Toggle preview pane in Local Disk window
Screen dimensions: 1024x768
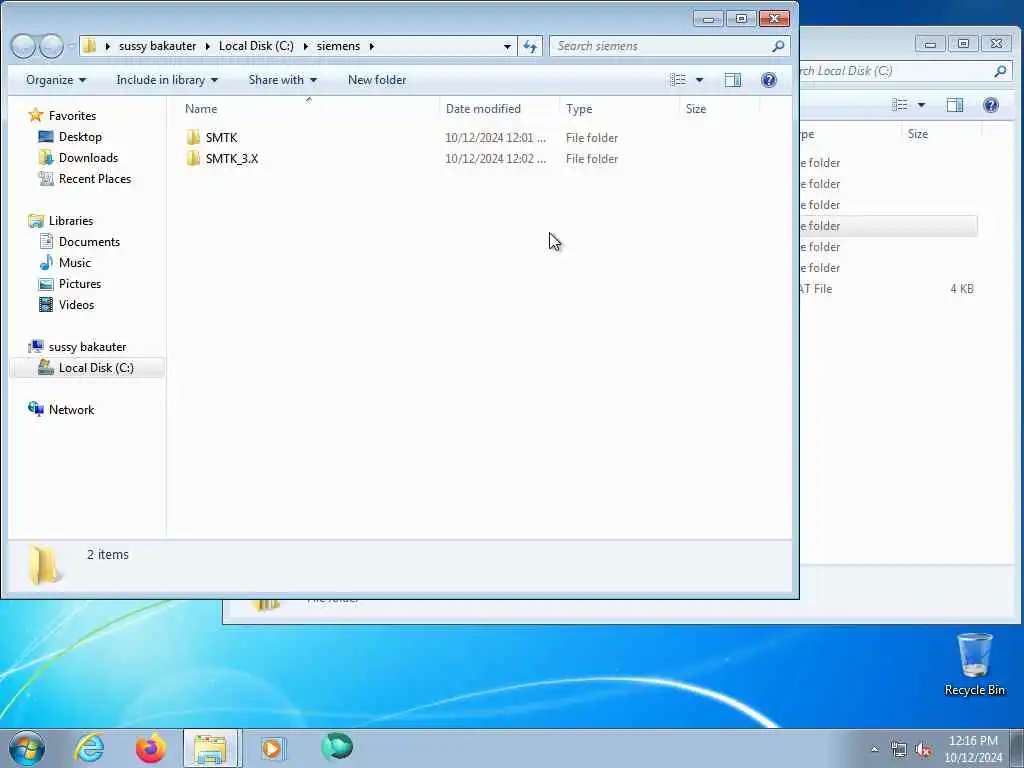coord(955,105)
